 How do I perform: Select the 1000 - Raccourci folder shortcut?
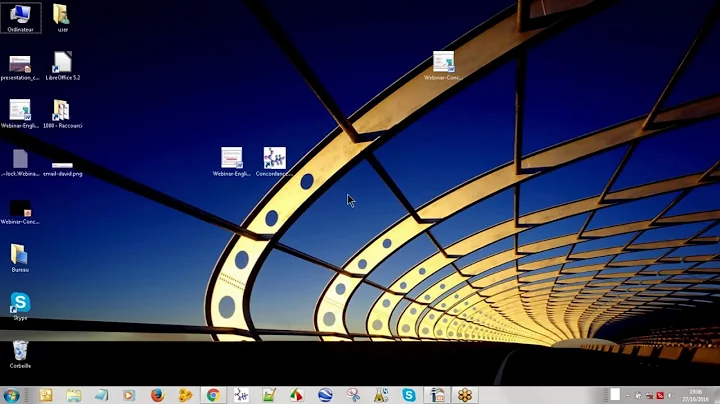(x=62, y=114)
